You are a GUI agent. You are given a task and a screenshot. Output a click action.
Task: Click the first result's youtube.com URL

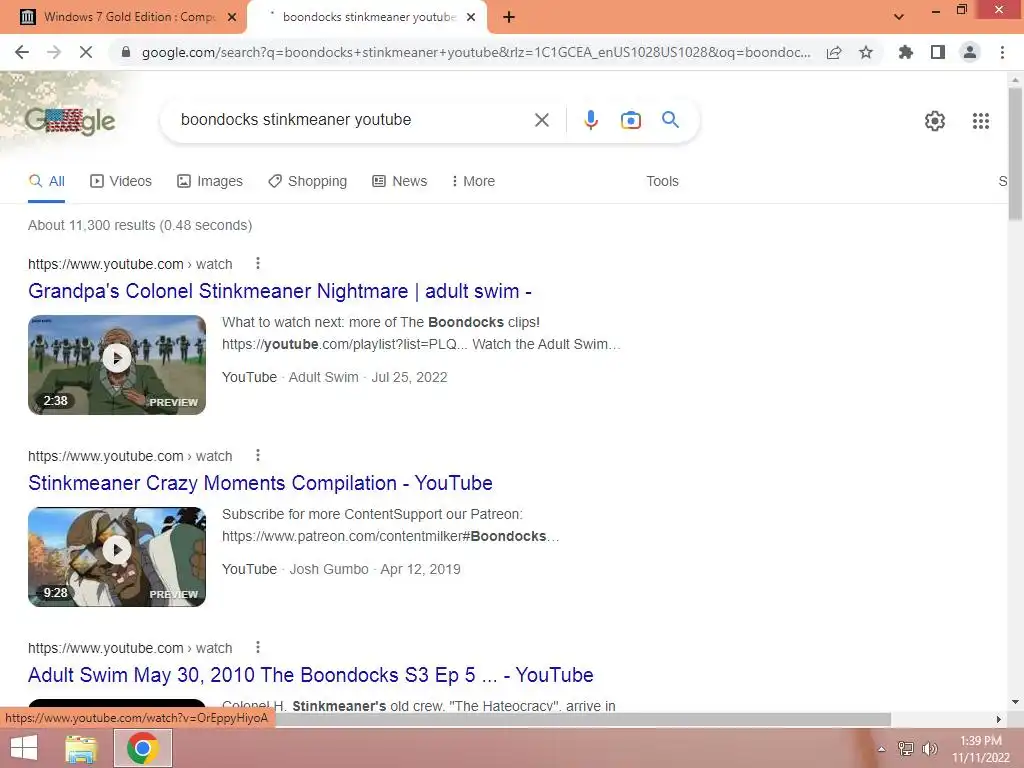coord(130,264)
